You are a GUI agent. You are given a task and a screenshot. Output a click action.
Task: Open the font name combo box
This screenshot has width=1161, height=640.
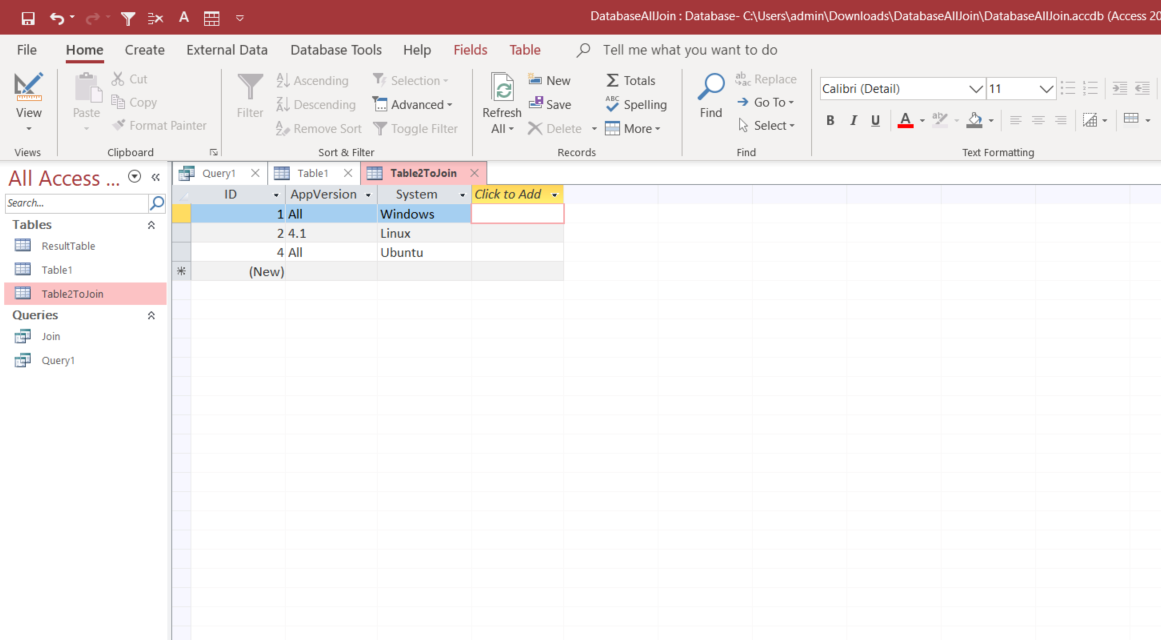[x=902, y=89]
